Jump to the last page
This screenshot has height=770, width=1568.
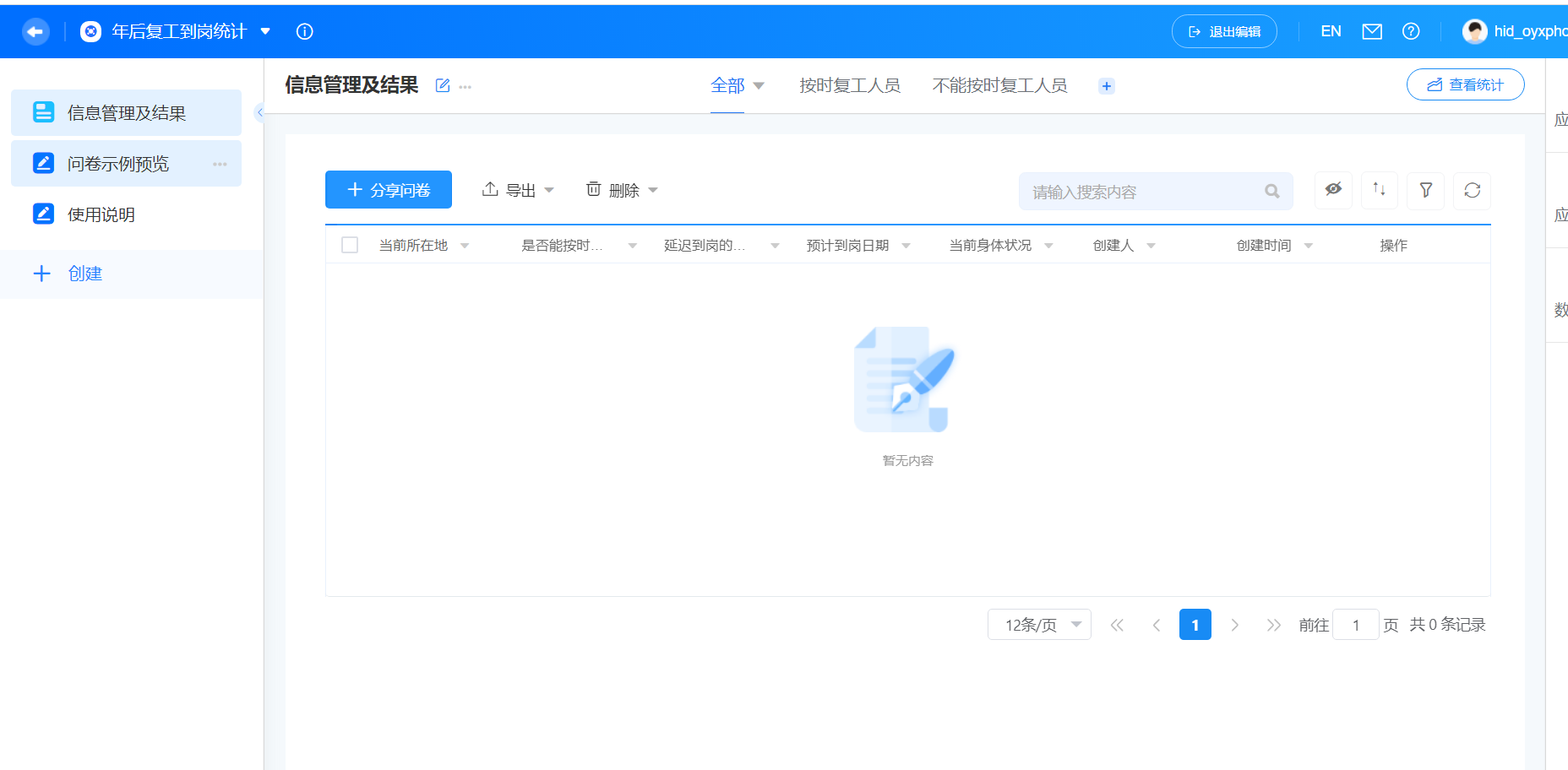(x=1274, y=625)
